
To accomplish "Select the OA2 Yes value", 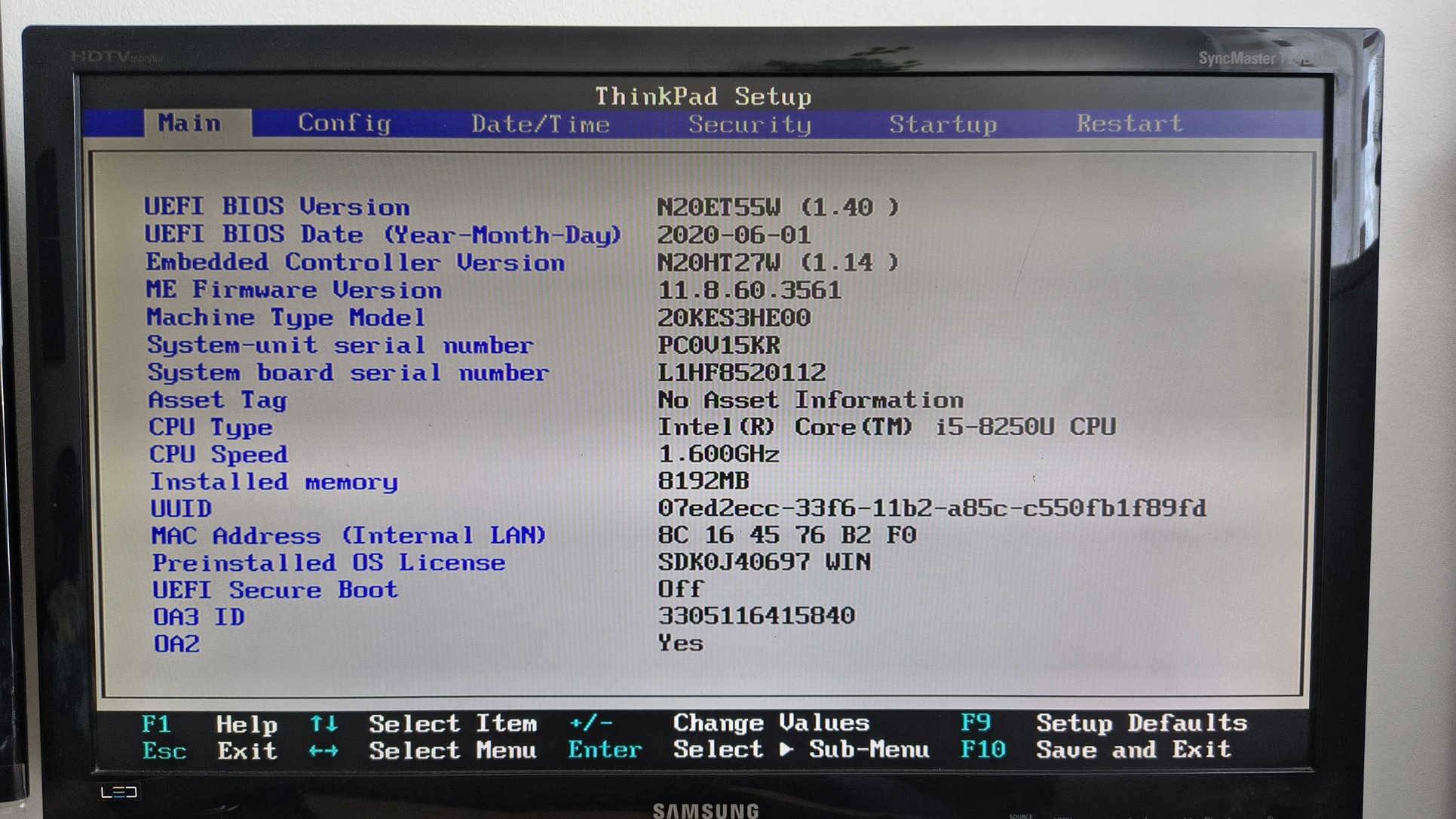I will [x=680, y=643].
